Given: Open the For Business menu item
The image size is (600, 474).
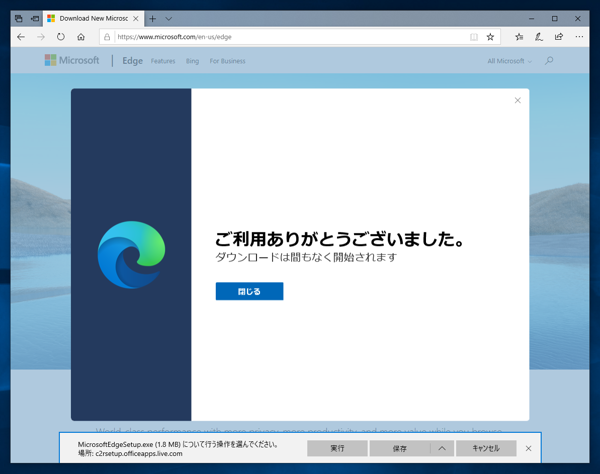Looking at the screenshot, I should (227, 61).
